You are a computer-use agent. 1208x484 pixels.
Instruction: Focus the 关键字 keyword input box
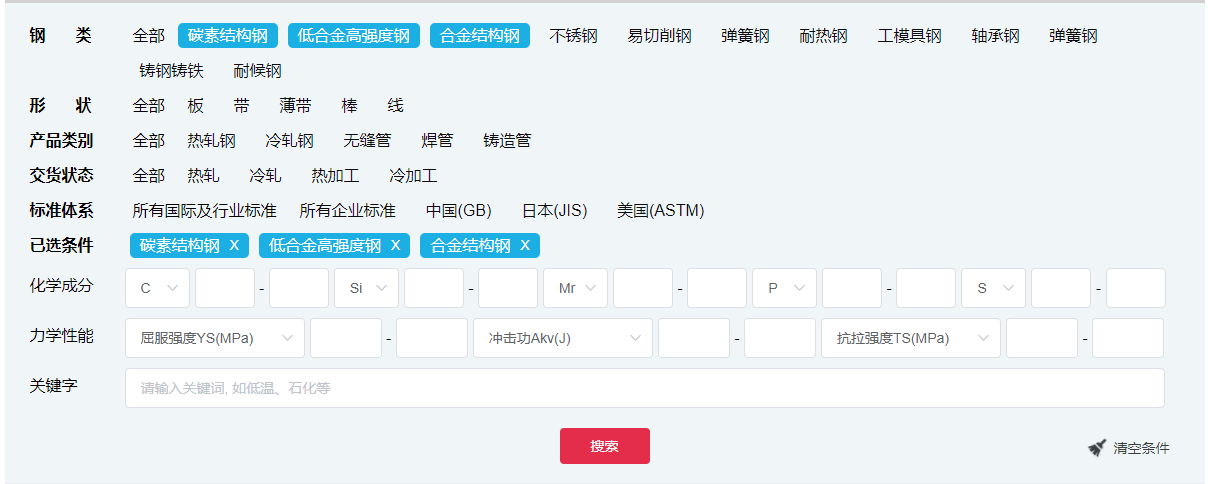645,388
